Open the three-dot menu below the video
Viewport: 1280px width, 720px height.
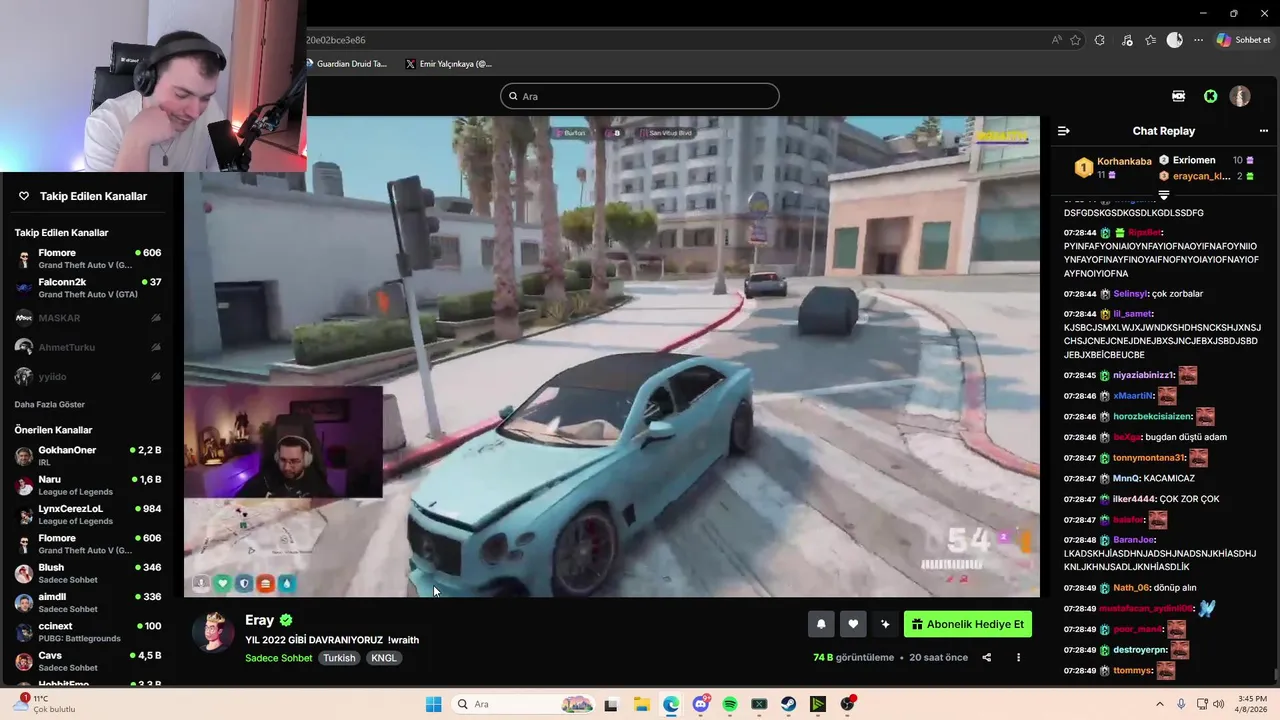click(x=1018, y=657)
